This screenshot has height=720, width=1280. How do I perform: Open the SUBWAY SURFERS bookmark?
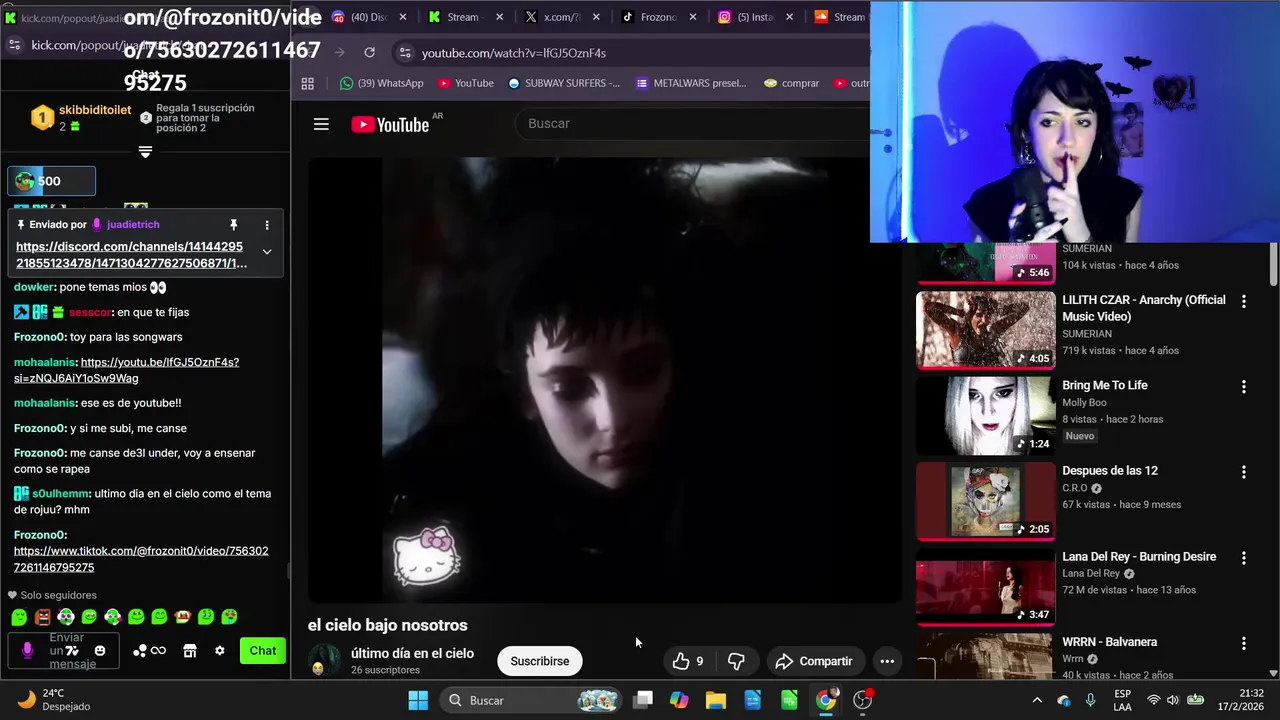point(563,83)
